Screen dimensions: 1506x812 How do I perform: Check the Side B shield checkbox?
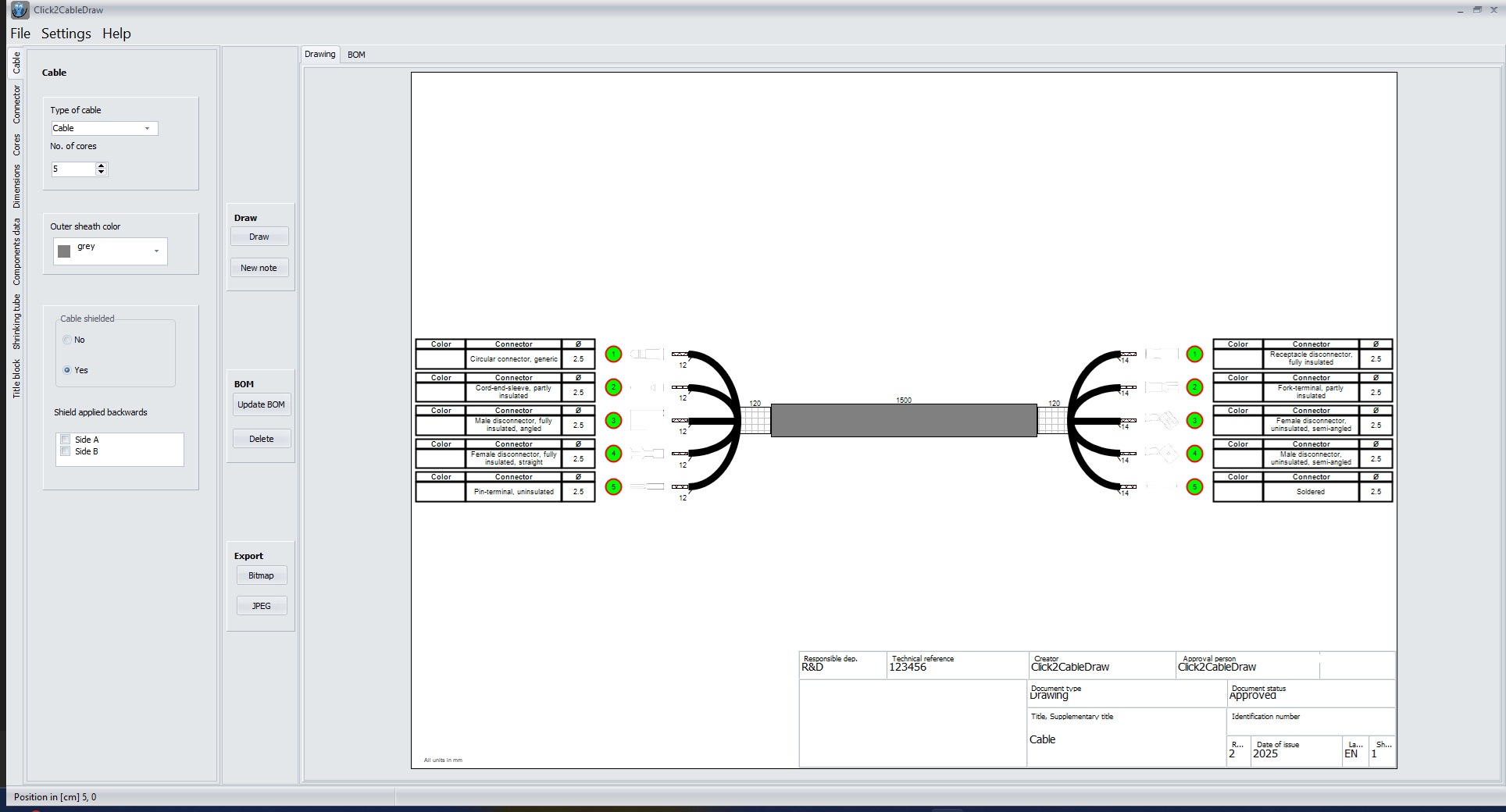pyautogui.click(x=66, y=451)
